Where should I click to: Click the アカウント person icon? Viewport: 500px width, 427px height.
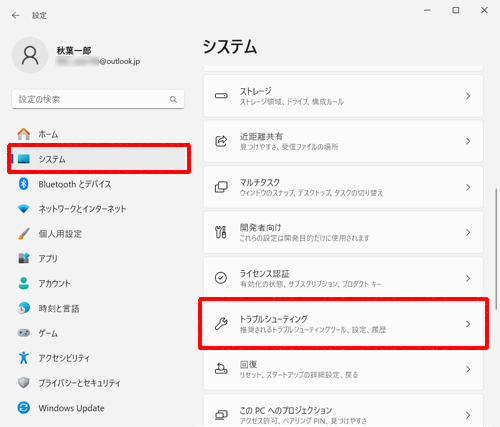24,283
